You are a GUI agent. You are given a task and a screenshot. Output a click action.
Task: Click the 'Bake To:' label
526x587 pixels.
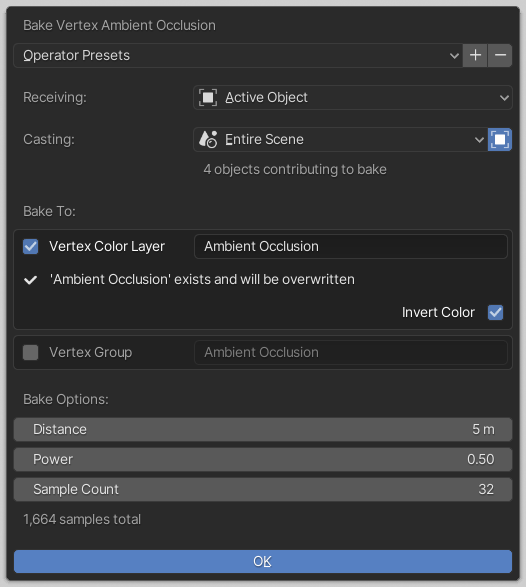click(x=49, y=212)
